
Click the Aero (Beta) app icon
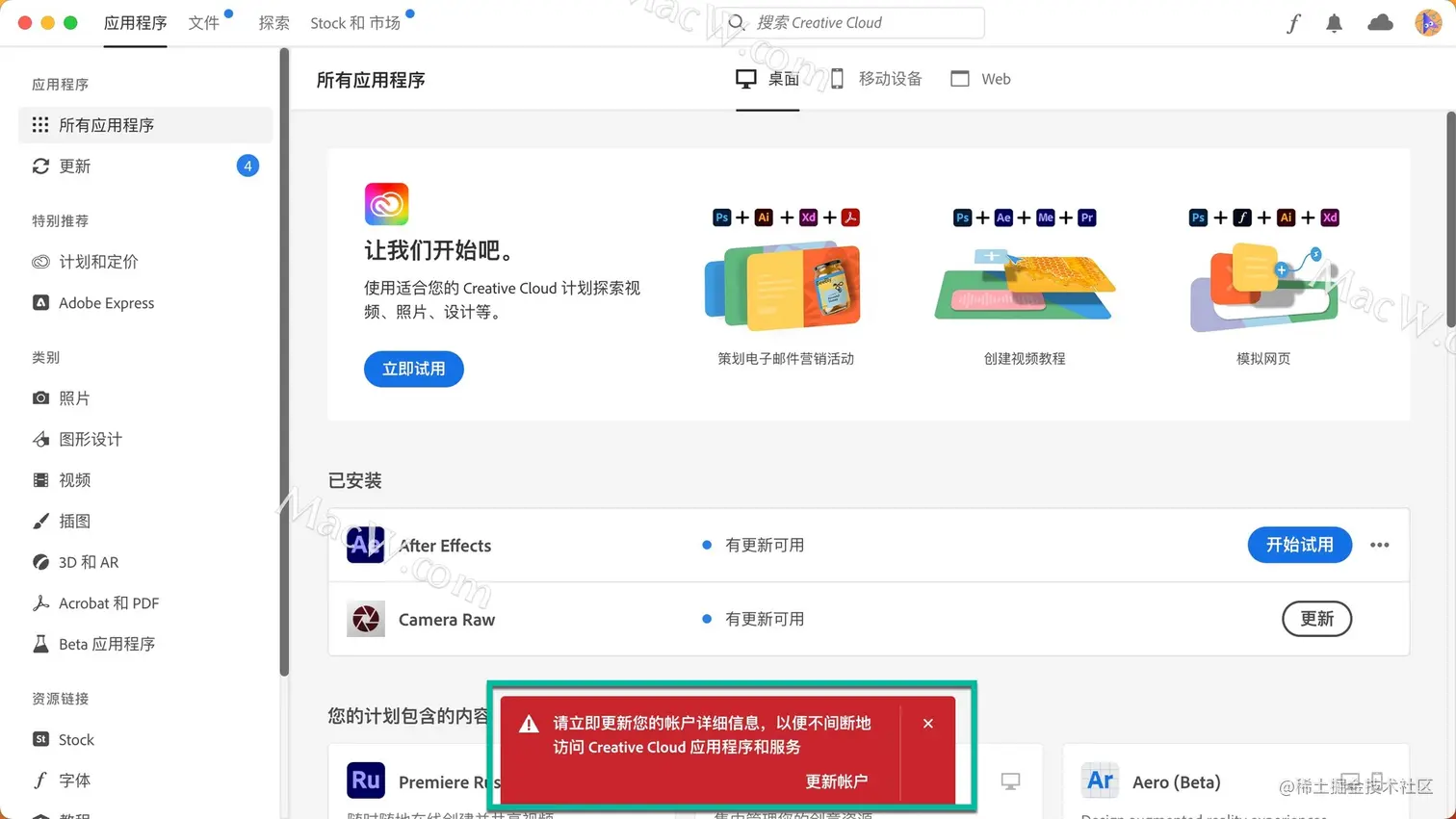(1100, 781)
